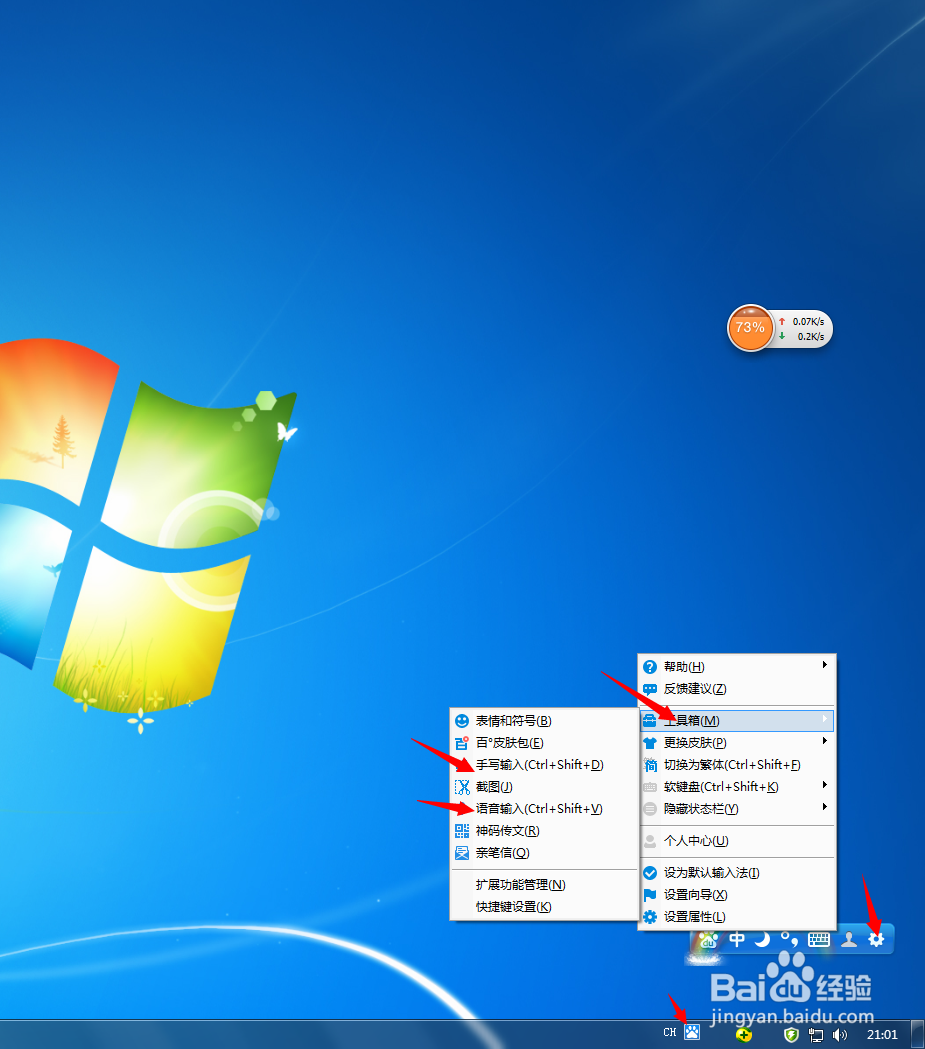Click the Baidu logo on IME status bar
This screenshot has height=1049, width=925.
click(x=708, y=940)
